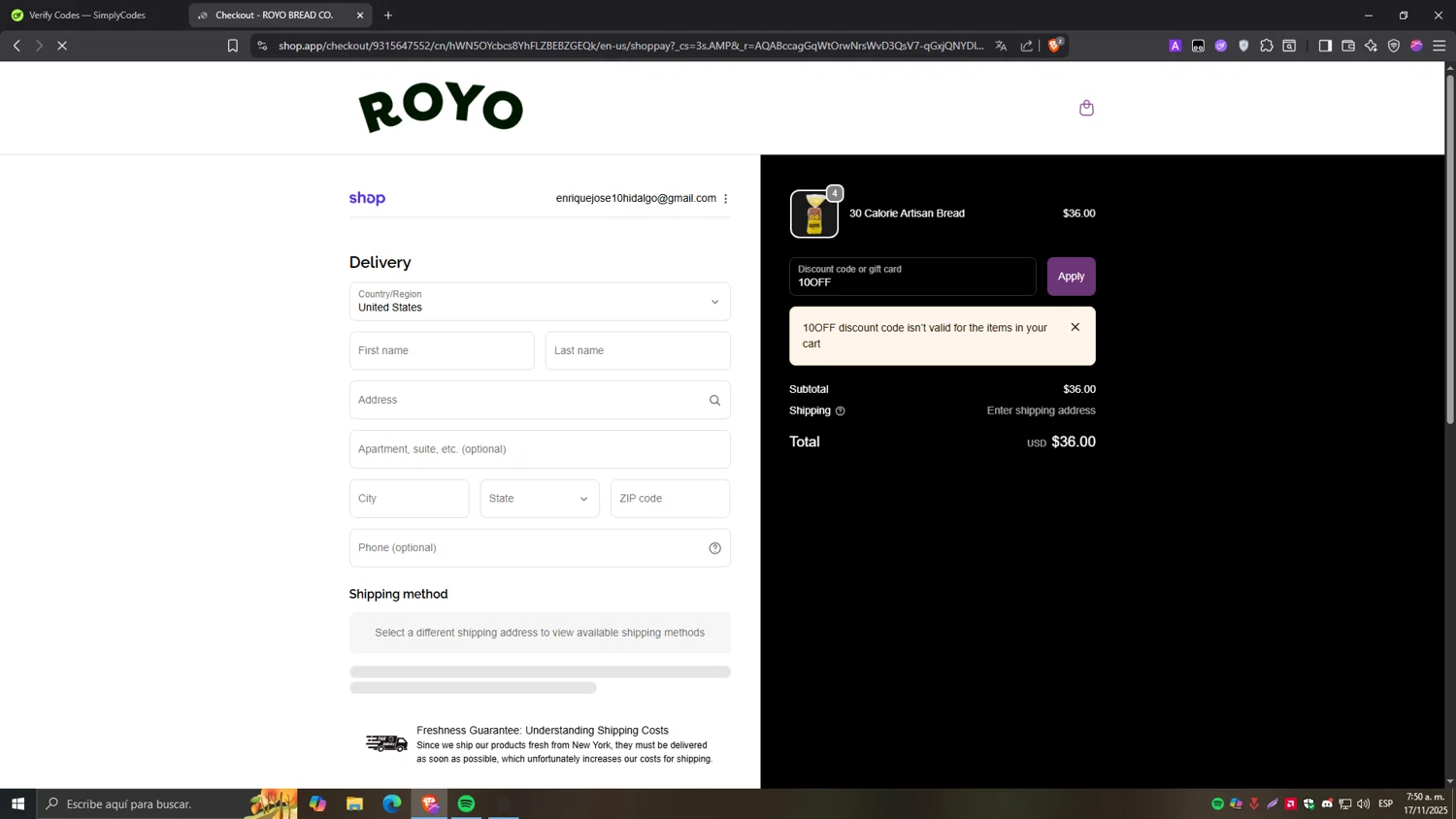
Task: Click the AMD software tray icon
Action: [x=1290, y=803]
